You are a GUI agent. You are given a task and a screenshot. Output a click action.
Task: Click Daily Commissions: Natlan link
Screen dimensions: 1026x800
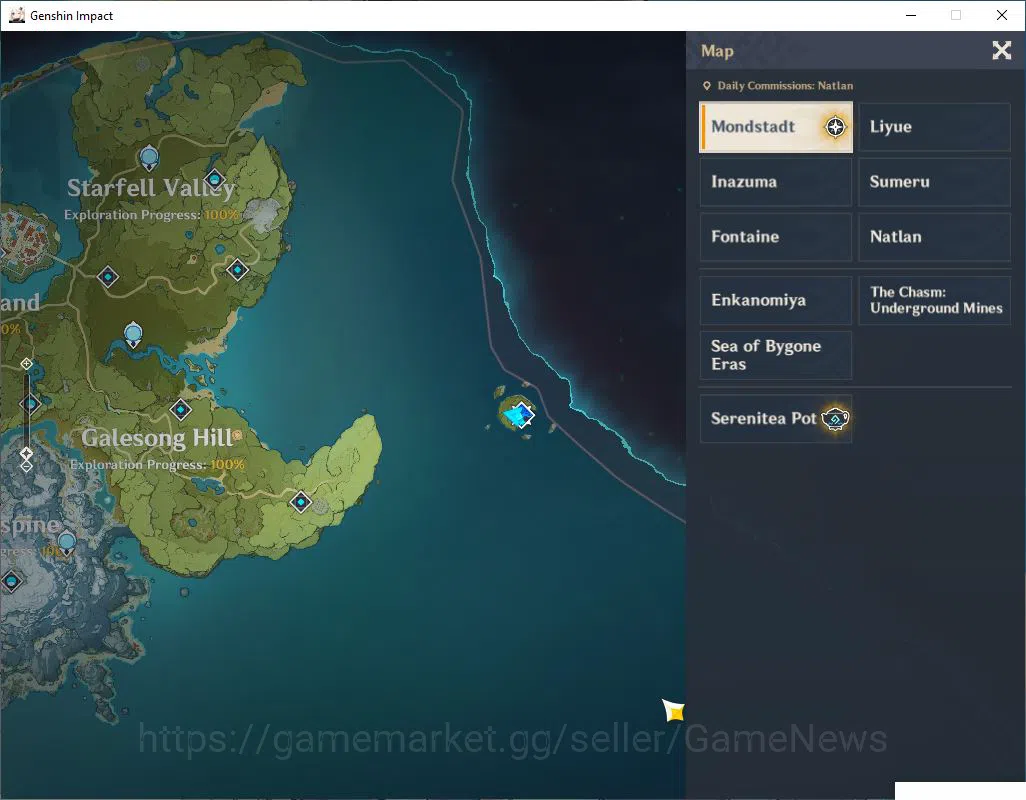[x=778, y=86]
